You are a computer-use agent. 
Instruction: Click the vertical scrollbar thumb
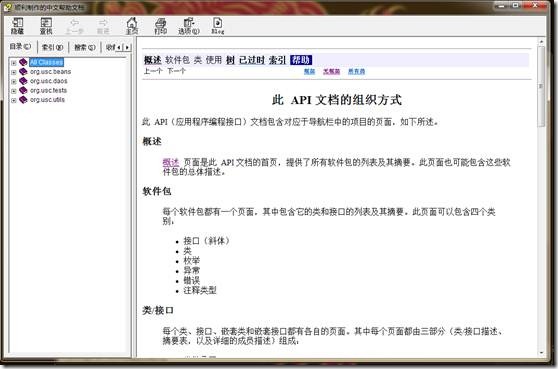click(x=541, y=86)
